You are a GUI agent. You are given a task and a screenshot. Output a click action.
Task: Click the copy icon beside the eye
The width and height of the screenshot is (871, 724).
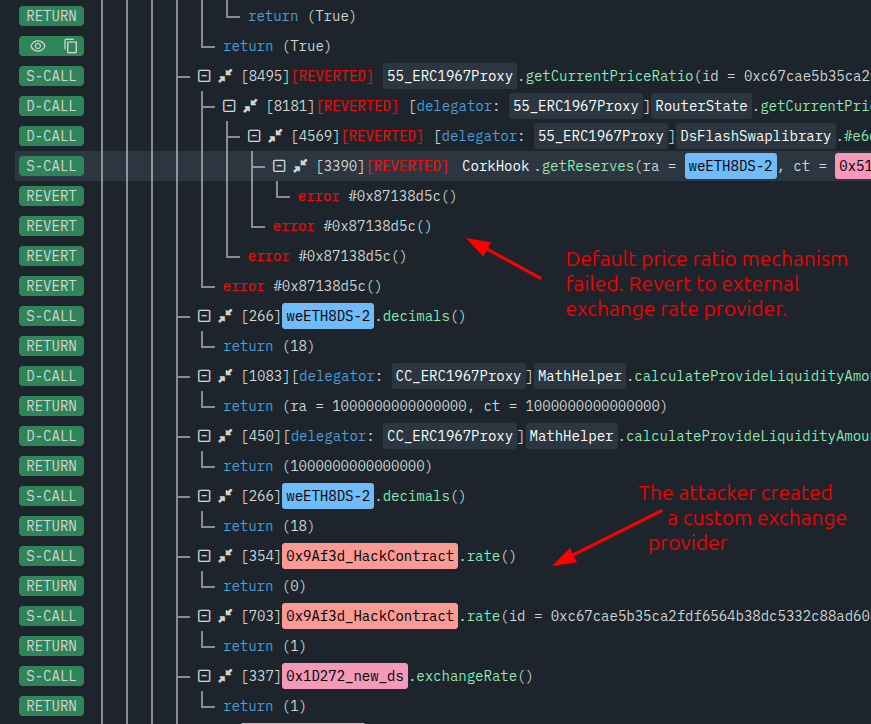pyautogui.click(x=70, y=46)
